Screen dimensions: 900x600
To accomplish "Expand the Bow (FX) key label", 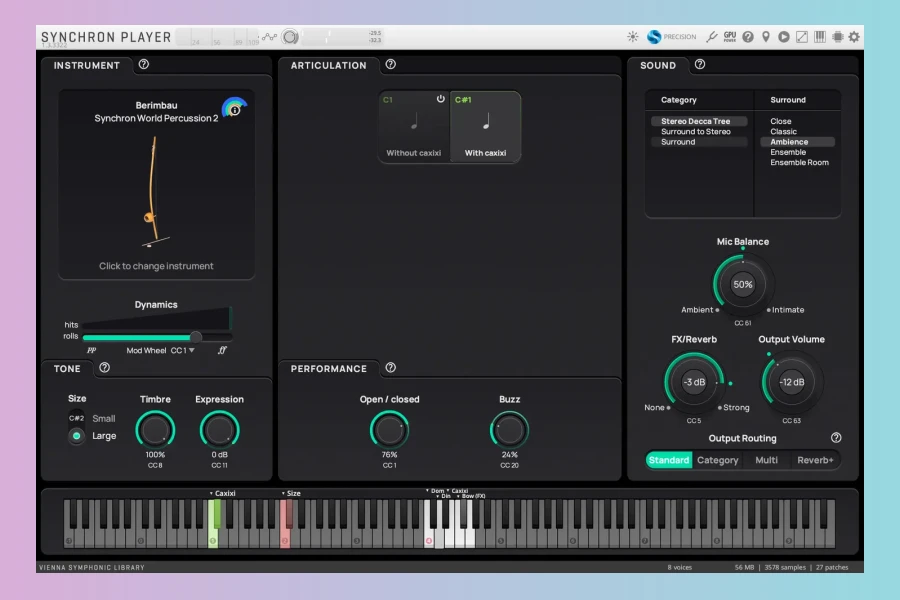I will (471, 496).
